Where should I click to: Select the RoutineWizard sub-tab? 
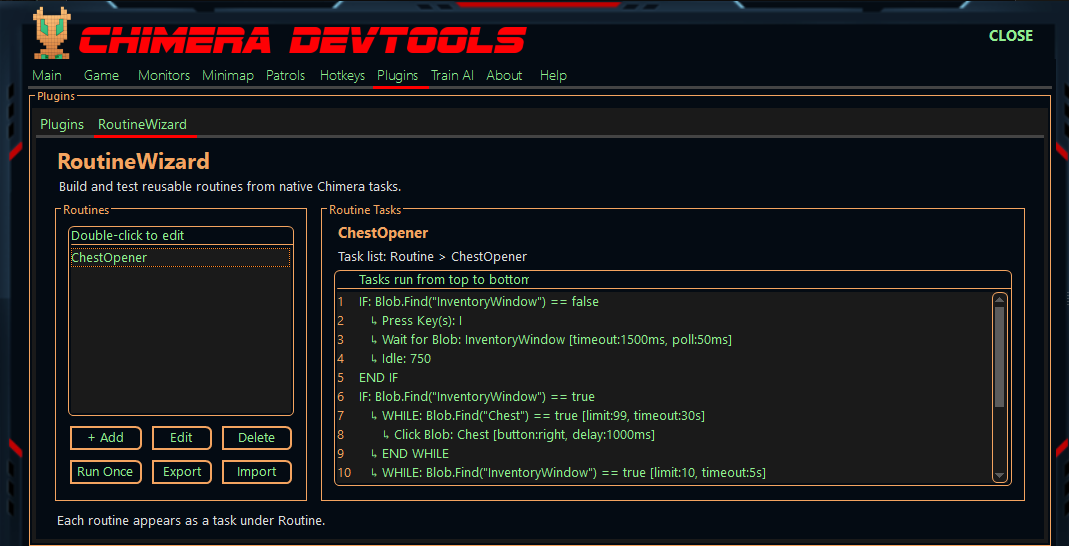pos(142,125)
